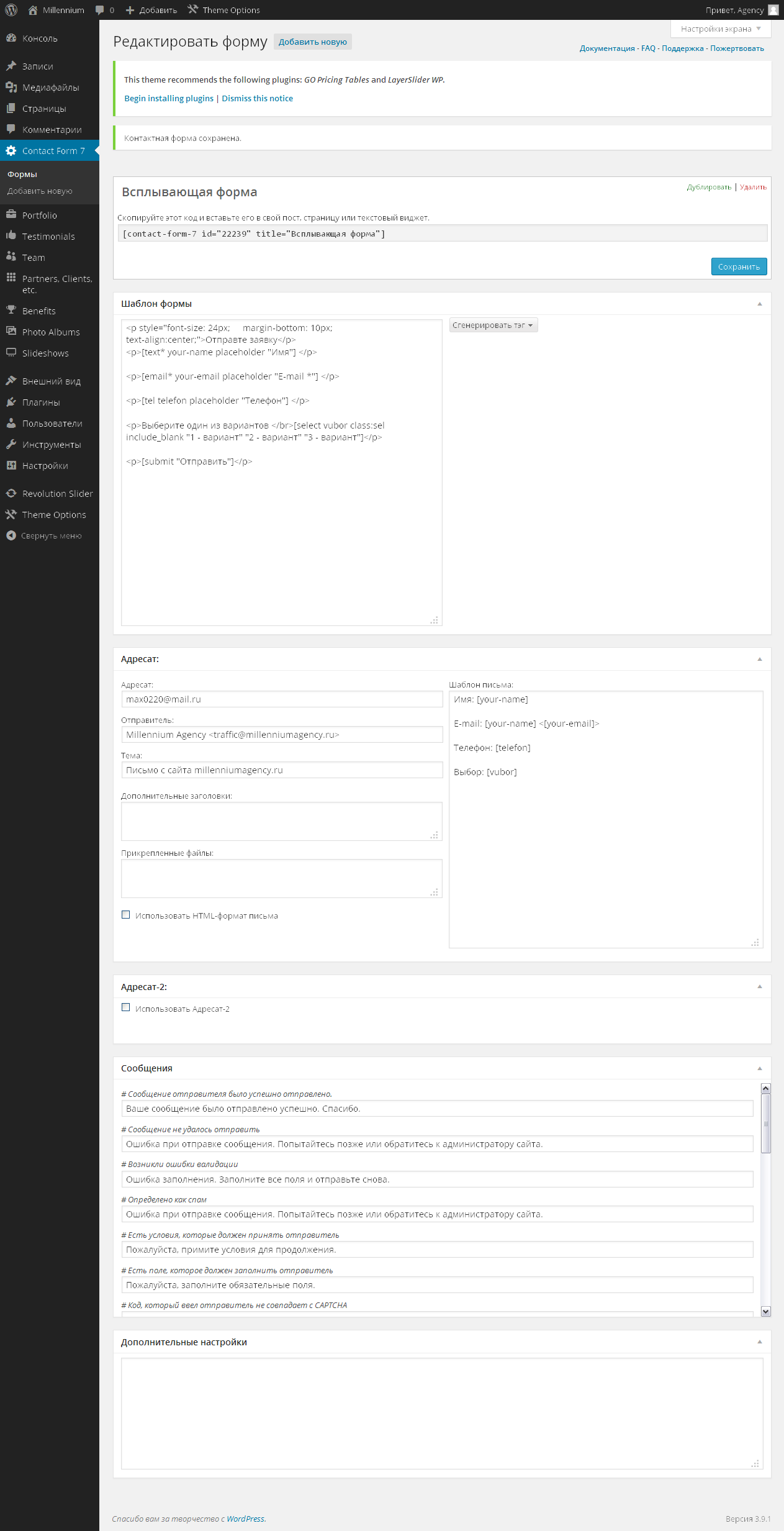Click the Plugins plug icon in sidebar

pyautogui.click(x=11, y=402)
